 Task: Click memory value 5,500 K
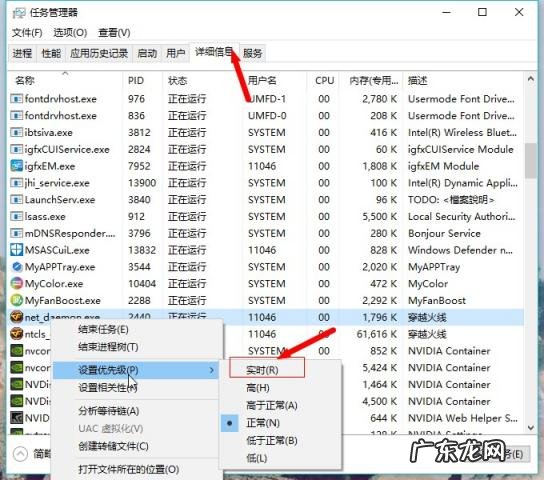(380, 216)
